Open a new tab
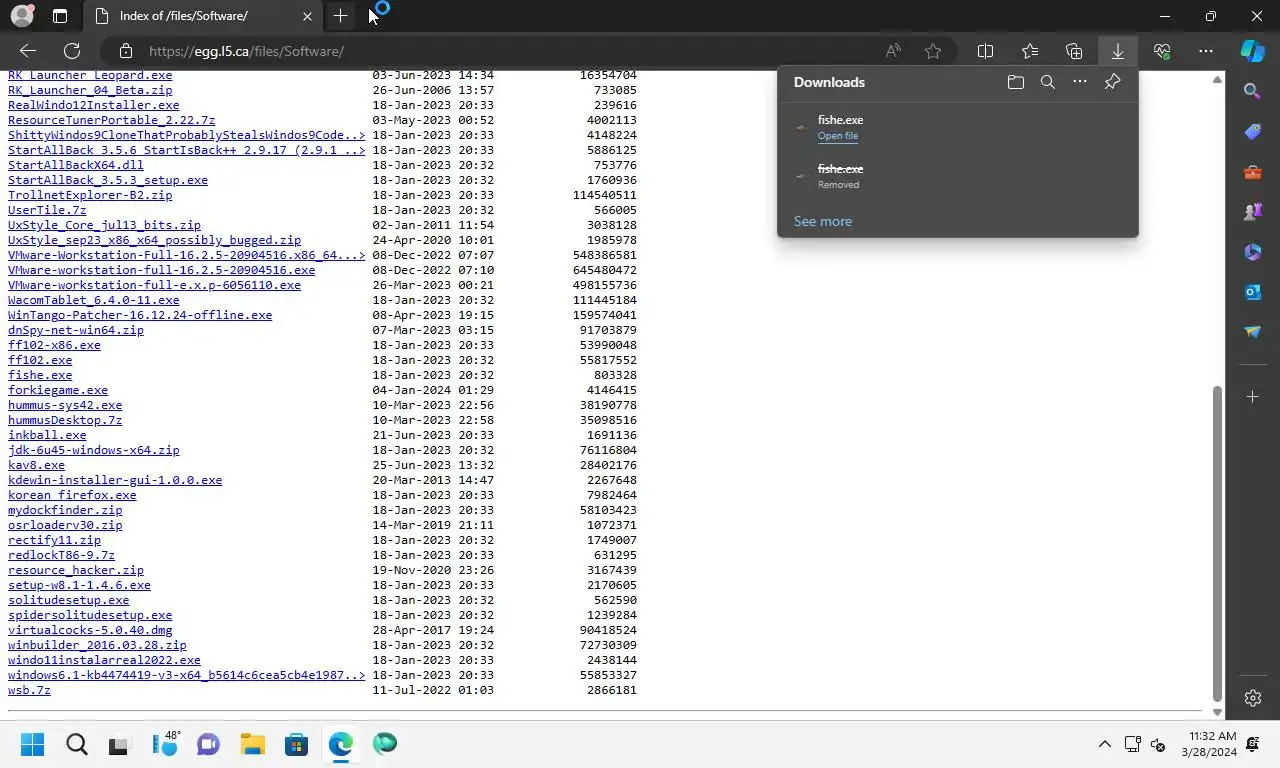The image size is (1280, 768). 340,16
